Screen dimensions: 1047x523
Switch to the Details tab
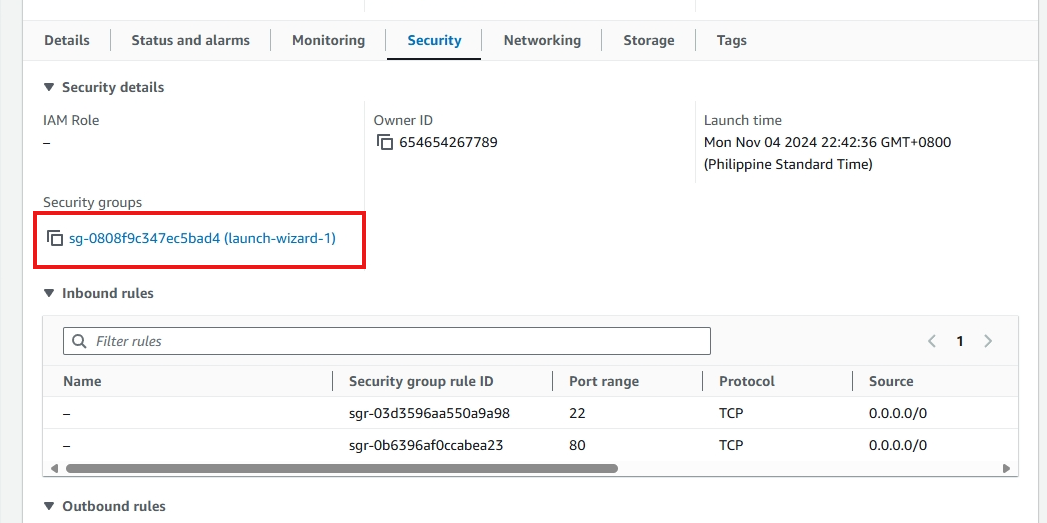pos(67,41)
